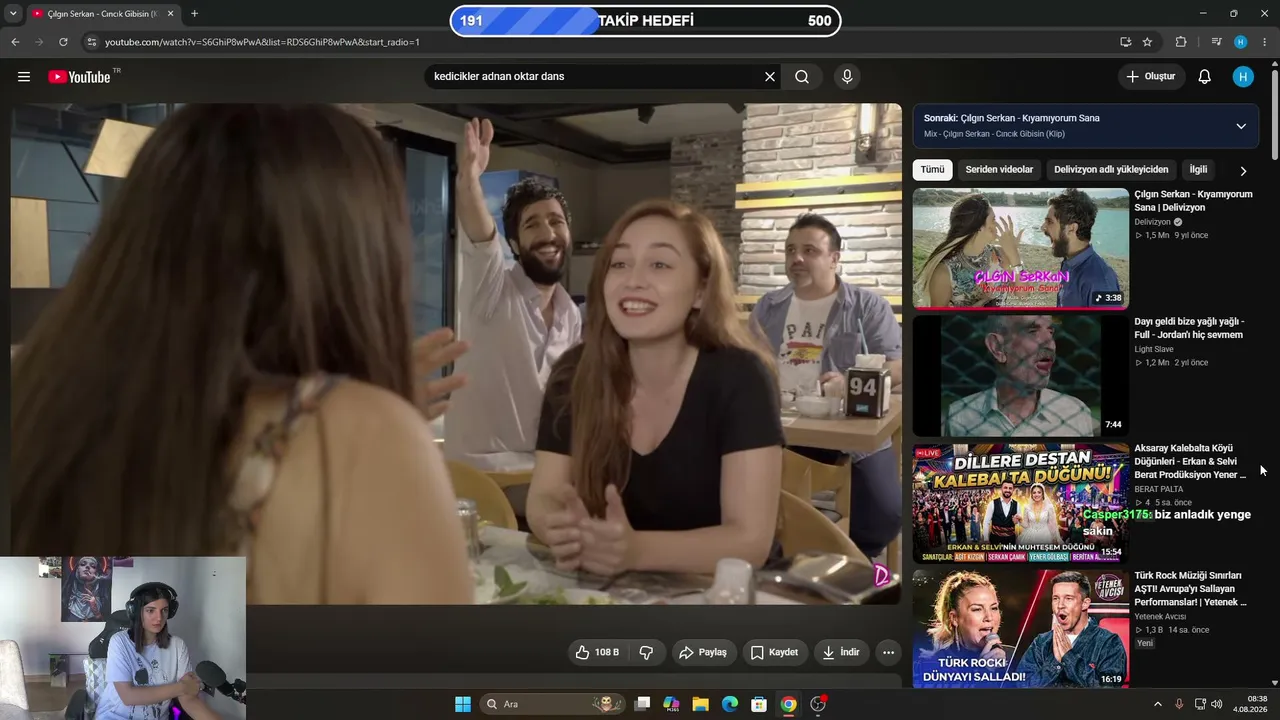Image resolution: width=1280 pixels, height=720 pixels.
Task: Open Türk Rock'ı Dünyayı Salladı thumbnail
Action: (1020, 630)
